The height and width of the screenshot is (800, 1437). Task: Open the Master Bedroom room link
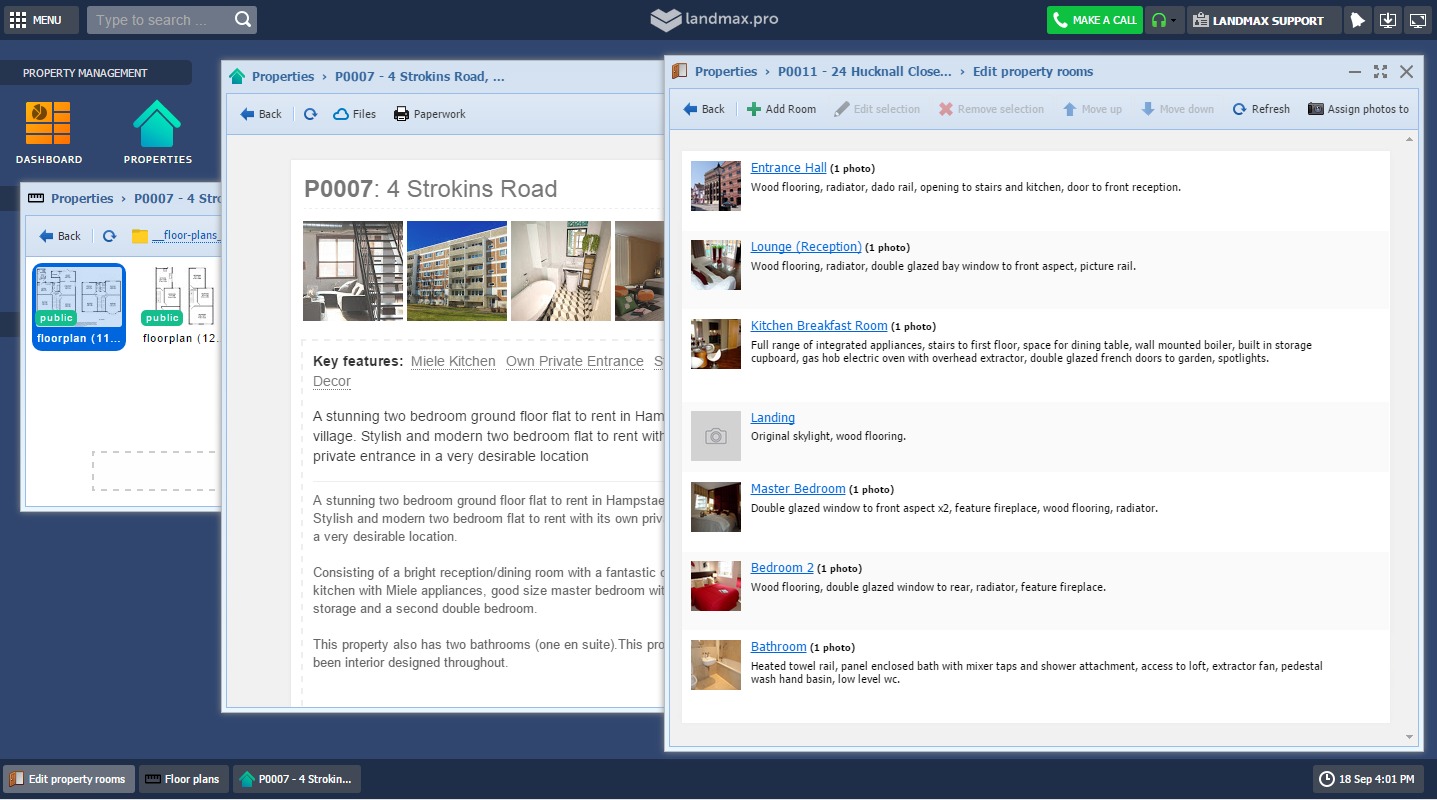(797, 489)
